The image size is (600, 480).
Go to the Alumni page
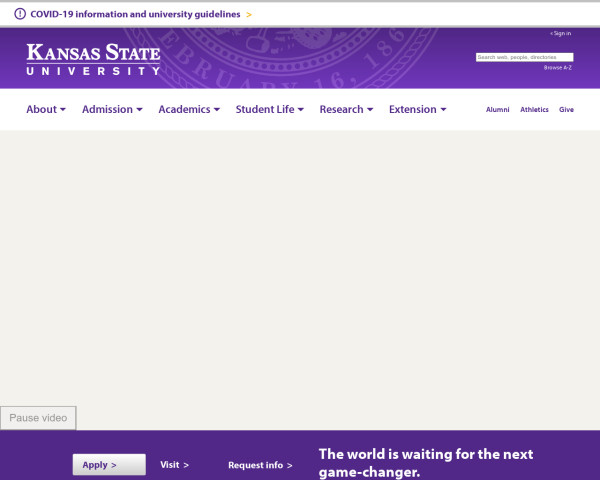click(497, 109)
